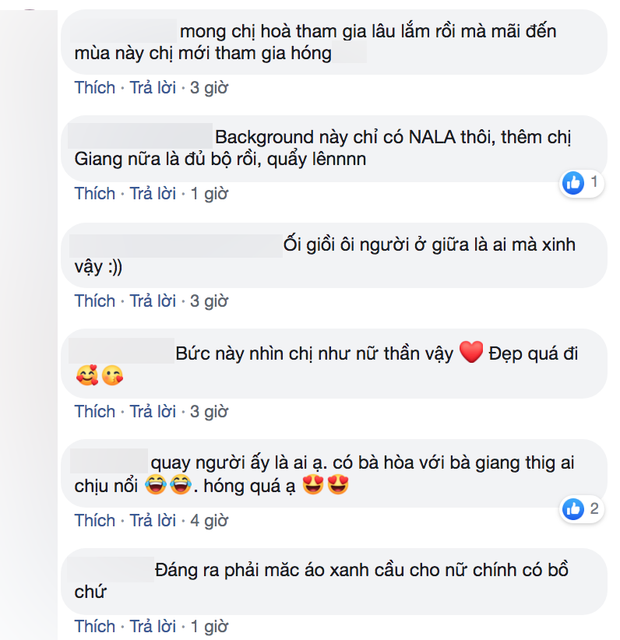The image size is (620, 640).
Task: Reply to the 'mong chị hoà tham gia' comment
Action: 153,88
